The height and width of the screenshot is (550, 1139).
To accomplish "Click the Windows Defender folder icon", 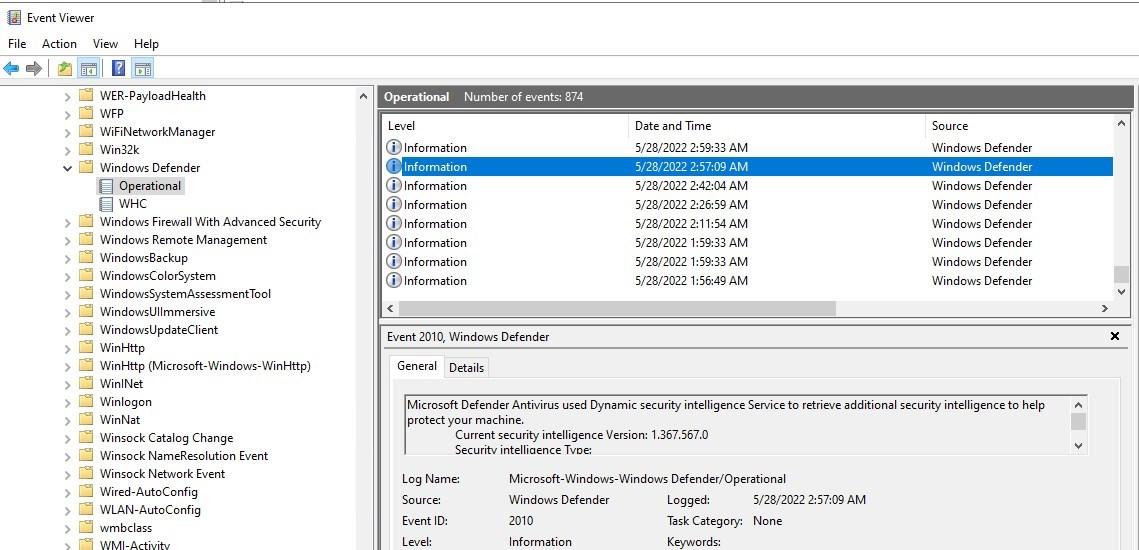I will click(x=86, y=167).
